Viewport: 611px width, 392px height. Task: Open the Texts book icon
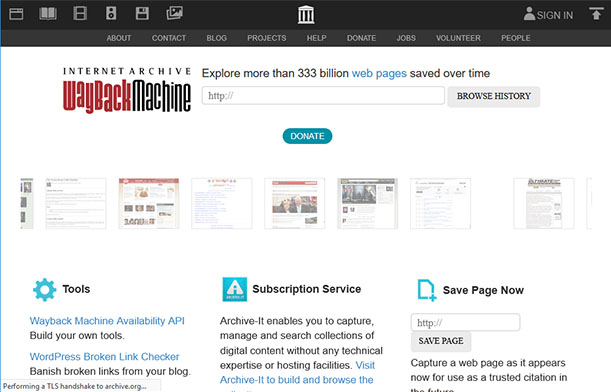click(48, 14)
